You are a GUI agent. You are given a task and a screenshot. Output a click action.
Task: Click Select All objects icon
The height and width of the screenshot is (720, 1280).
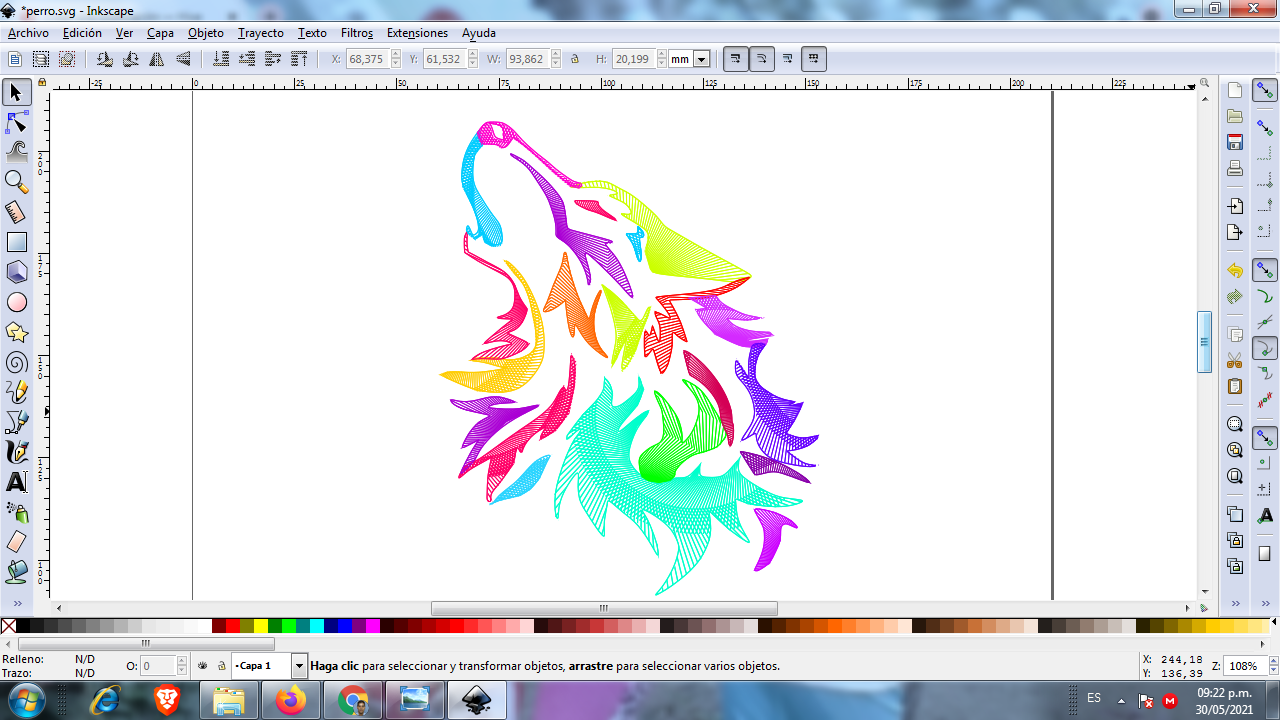click(x=15, y=59)
